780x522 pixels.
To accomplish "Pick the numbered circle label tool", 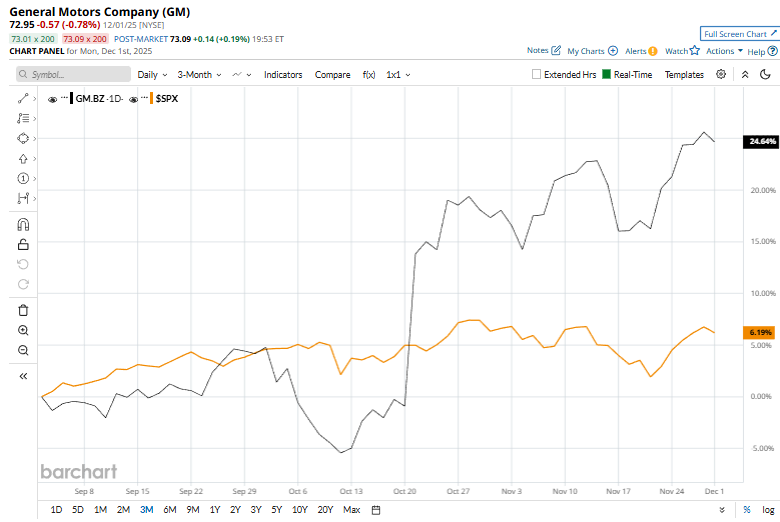I will pyautogui.click(x=23, y=178).
